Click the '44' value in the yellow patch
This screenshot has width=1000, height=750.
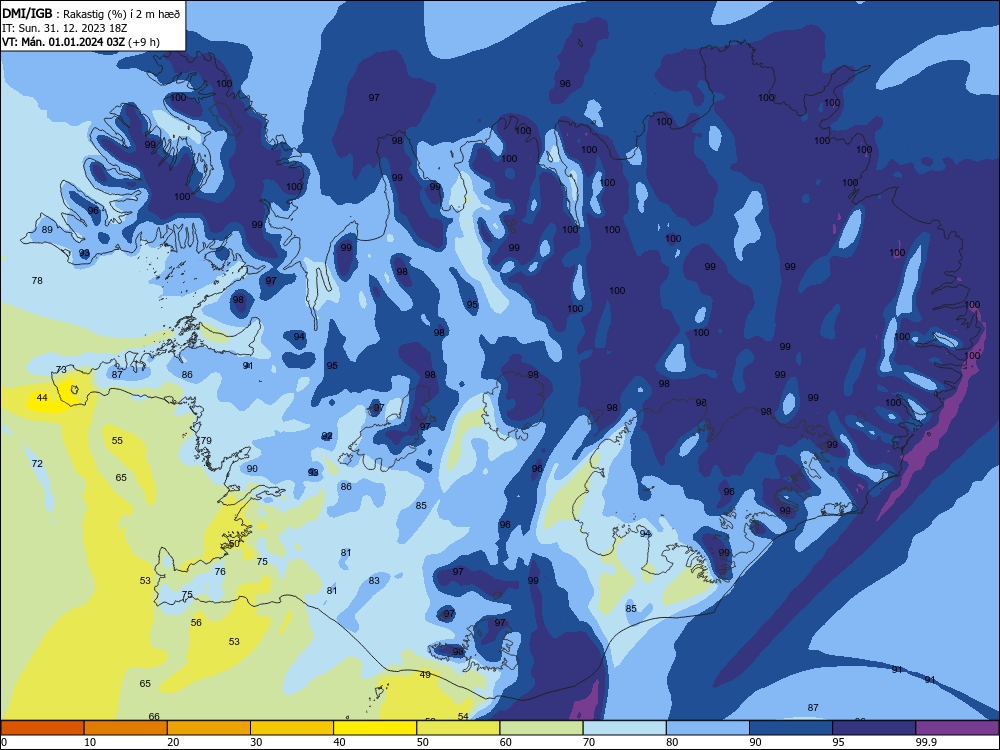[x=42, y=398]
